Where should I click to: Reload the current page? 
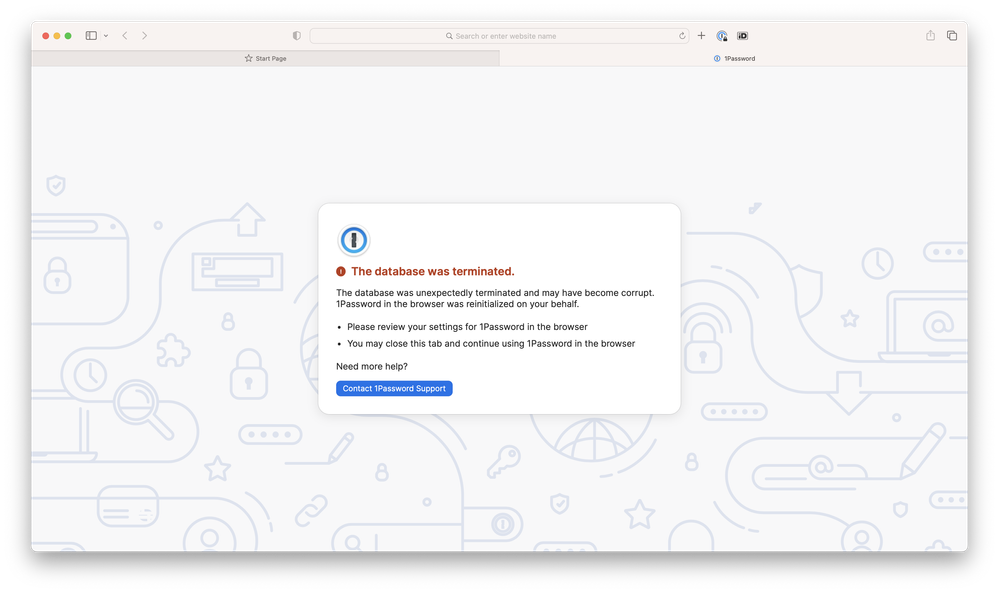tap(682, 36)
